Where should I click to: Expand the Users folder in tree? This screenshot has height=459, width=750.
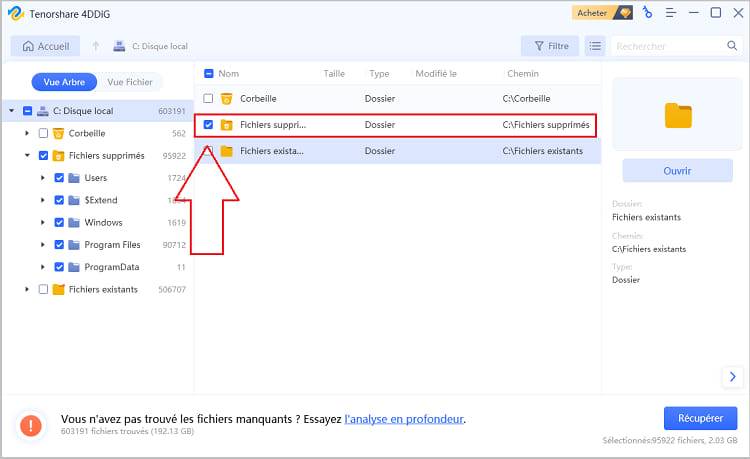point(43,178)
